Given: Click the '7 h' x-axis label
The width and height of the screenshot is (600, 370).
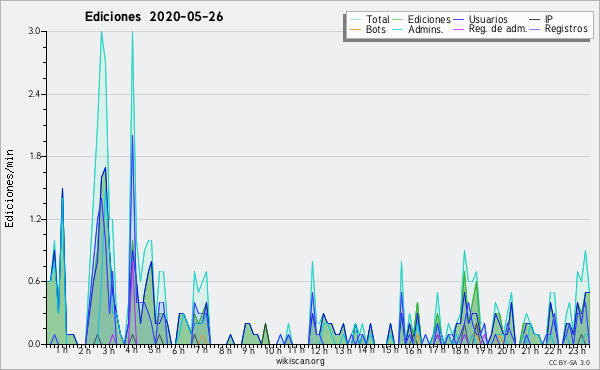Looking at the screenshot, I should tap(202, 350).
